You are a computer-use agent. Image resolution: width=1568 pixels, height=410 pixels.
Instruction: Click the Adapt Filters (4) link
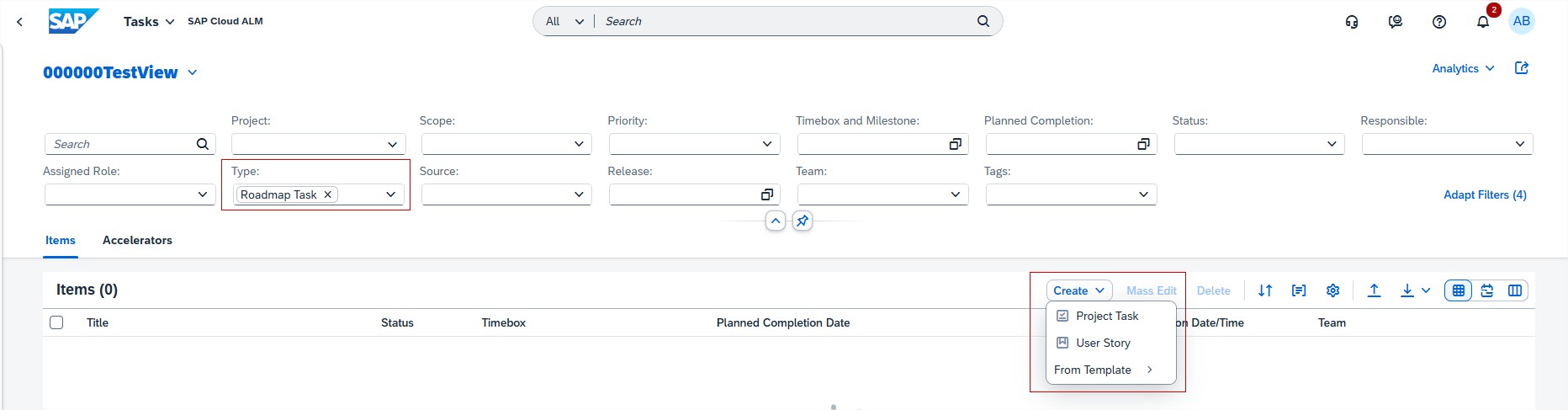pyautogui.click(x=1484, y=194)
